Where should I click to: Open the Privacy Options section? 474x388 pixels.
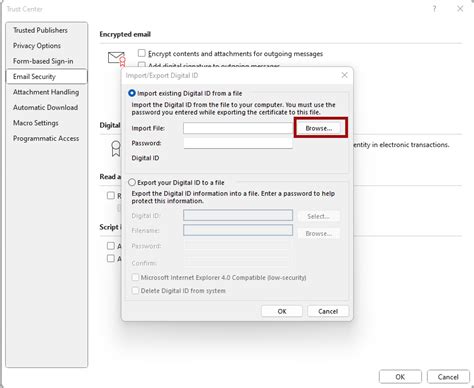tap(37, 46)
